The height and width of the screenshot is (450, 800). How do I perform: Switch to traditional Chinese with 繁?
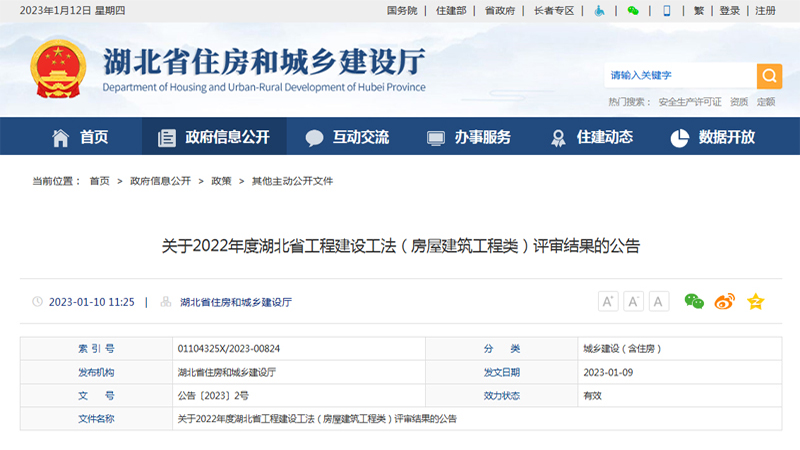click(699, 11)
